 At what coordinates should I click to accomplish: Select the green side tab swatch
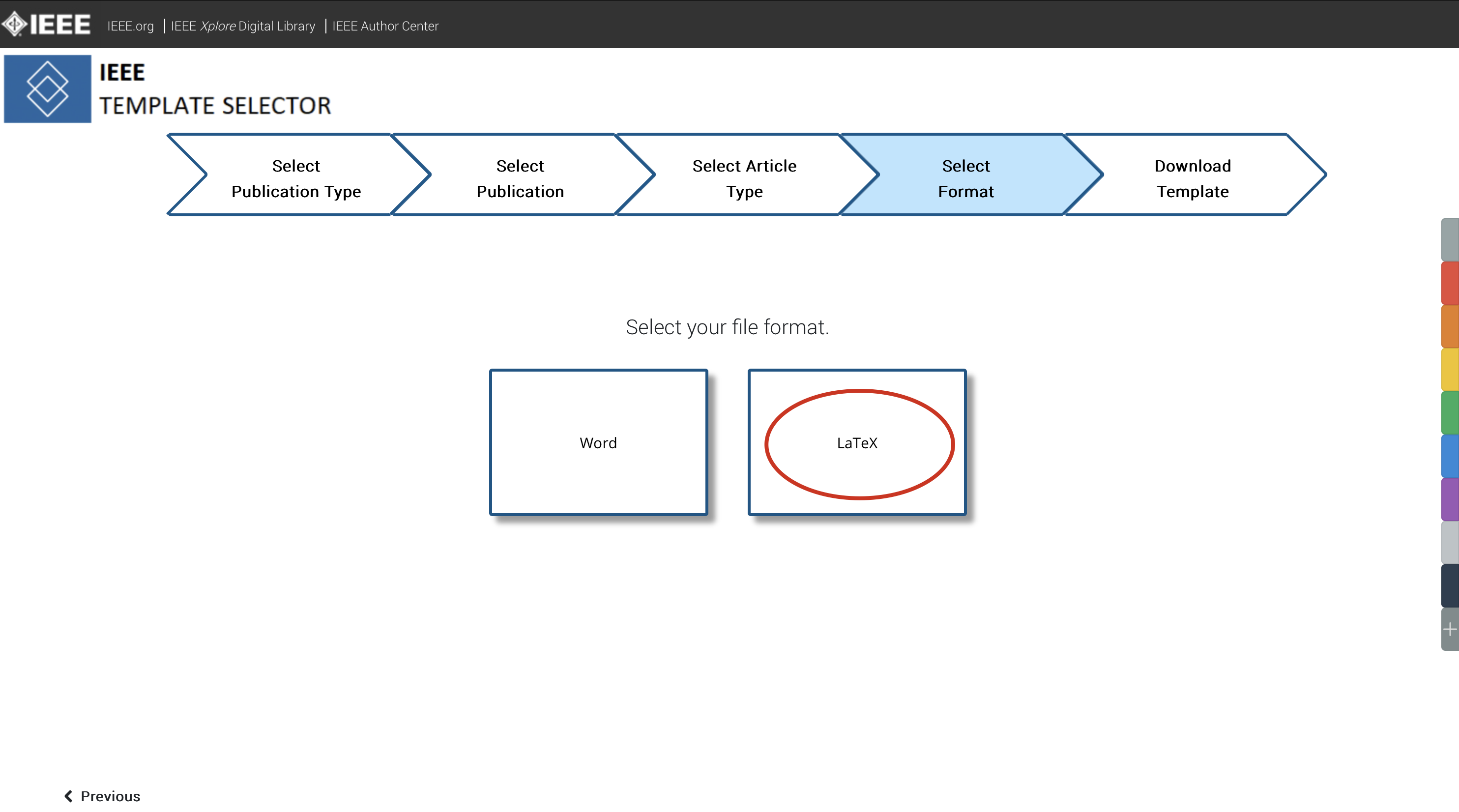tap(1450, 413)
